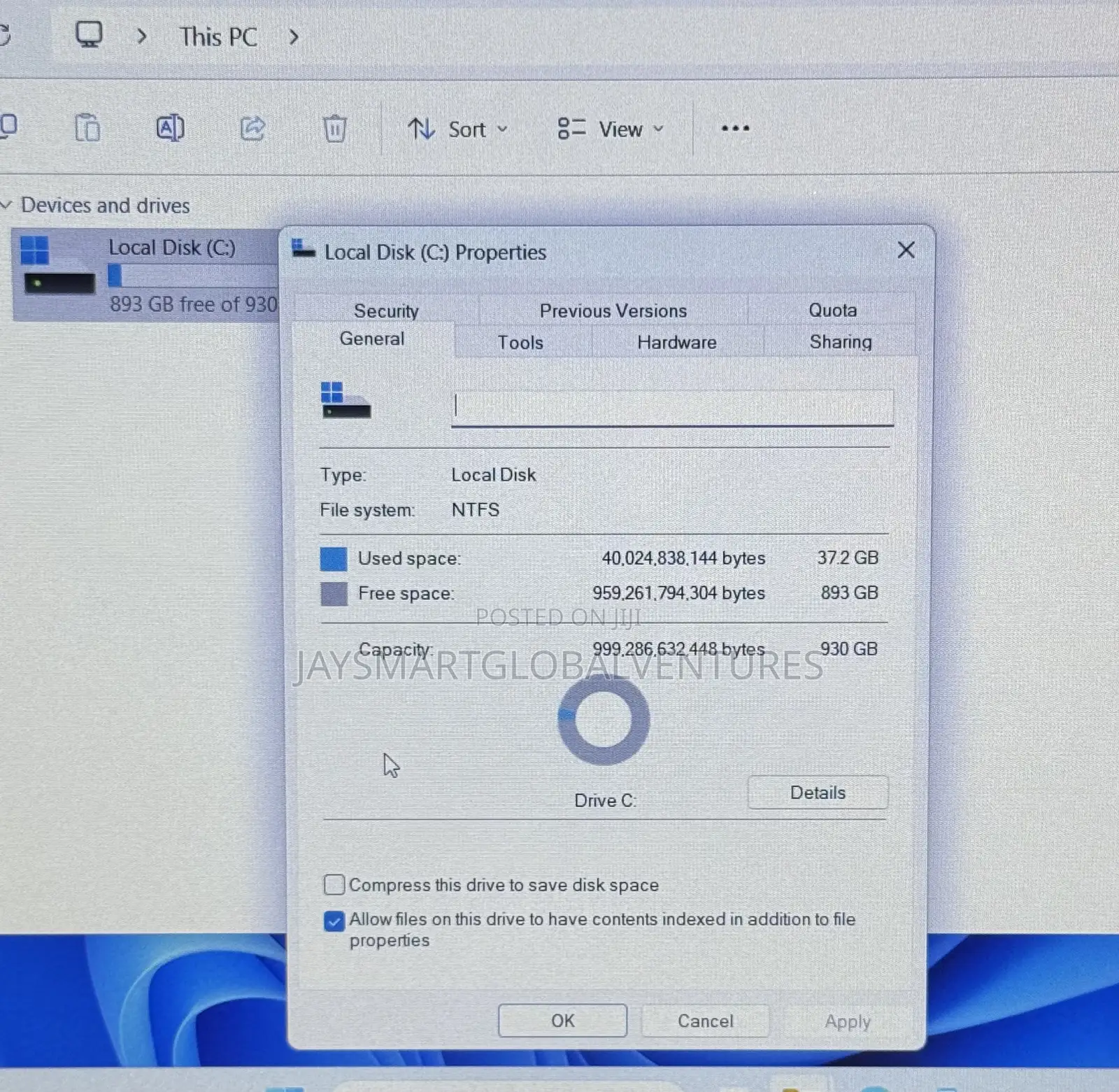
Task: Close the Local Disk (C:) Properties dialog
Action: pos(906,250)
